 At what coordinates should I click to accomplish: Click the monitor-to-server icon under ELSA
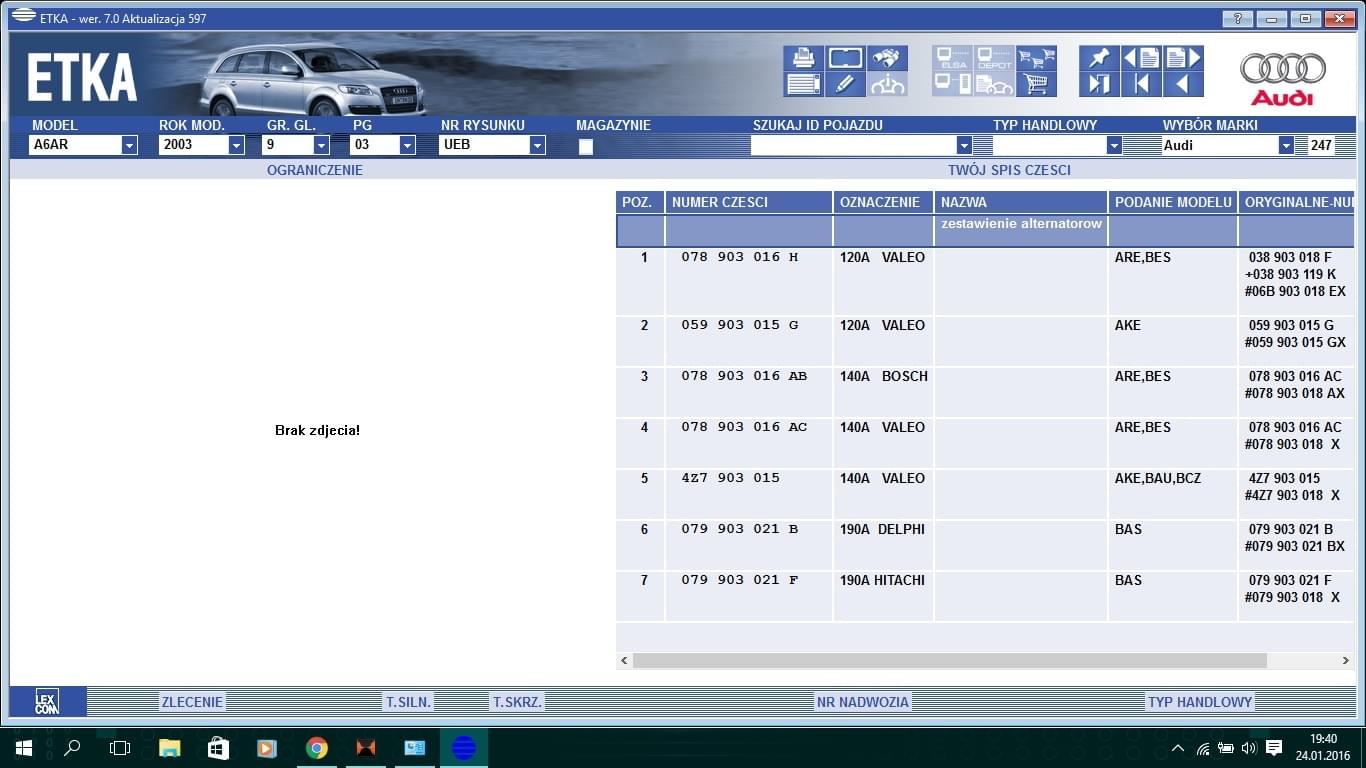click(952, 84)
